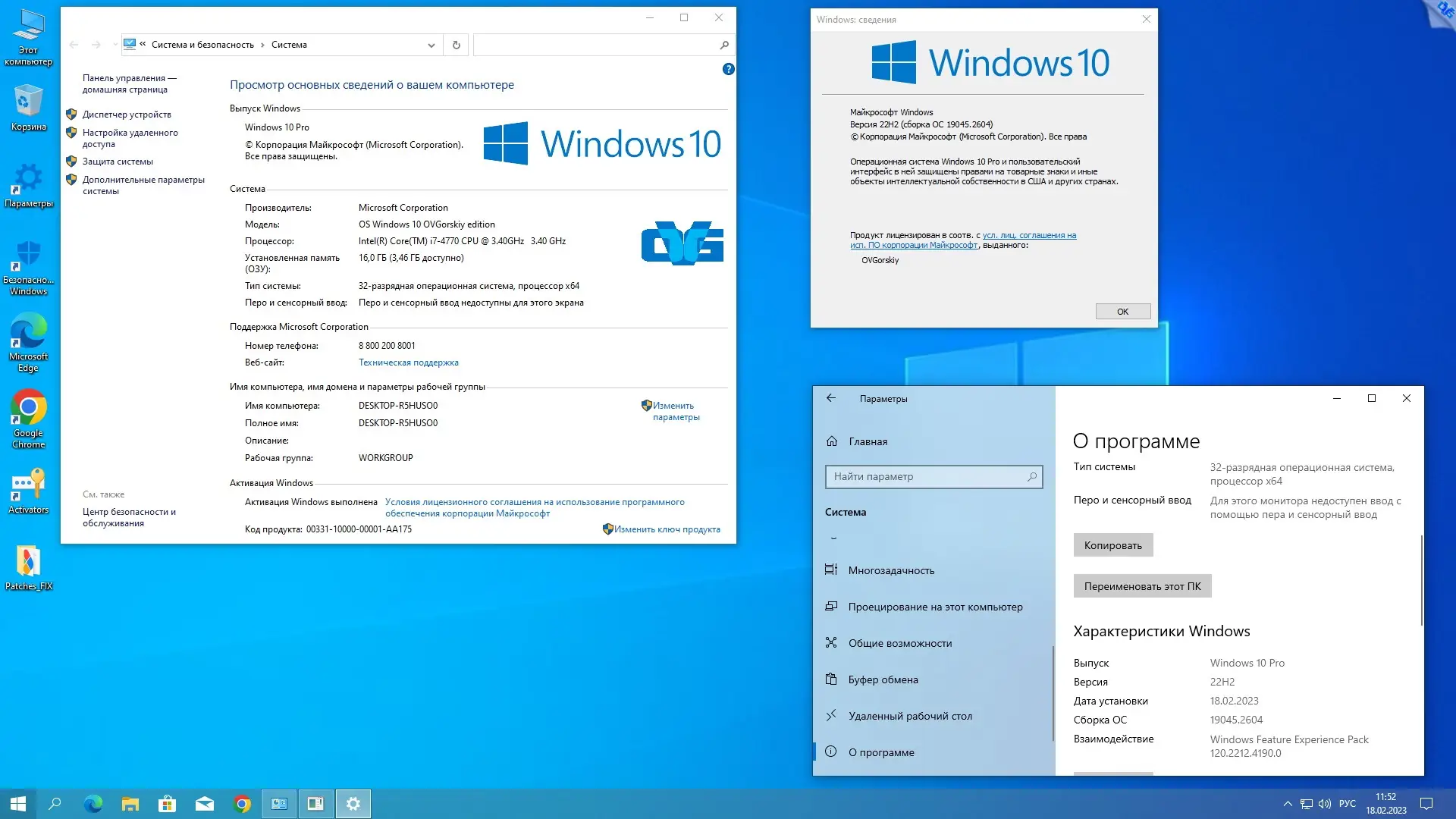Click the Найти параметр search field
The image size is (1456, 819).
pyautogui.click(x=934, y=476)
